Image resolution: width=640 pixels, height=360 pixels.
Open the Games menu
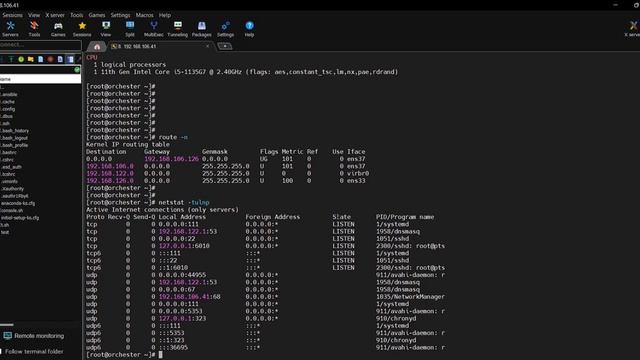pyautogui.click(x=97, y=15)
